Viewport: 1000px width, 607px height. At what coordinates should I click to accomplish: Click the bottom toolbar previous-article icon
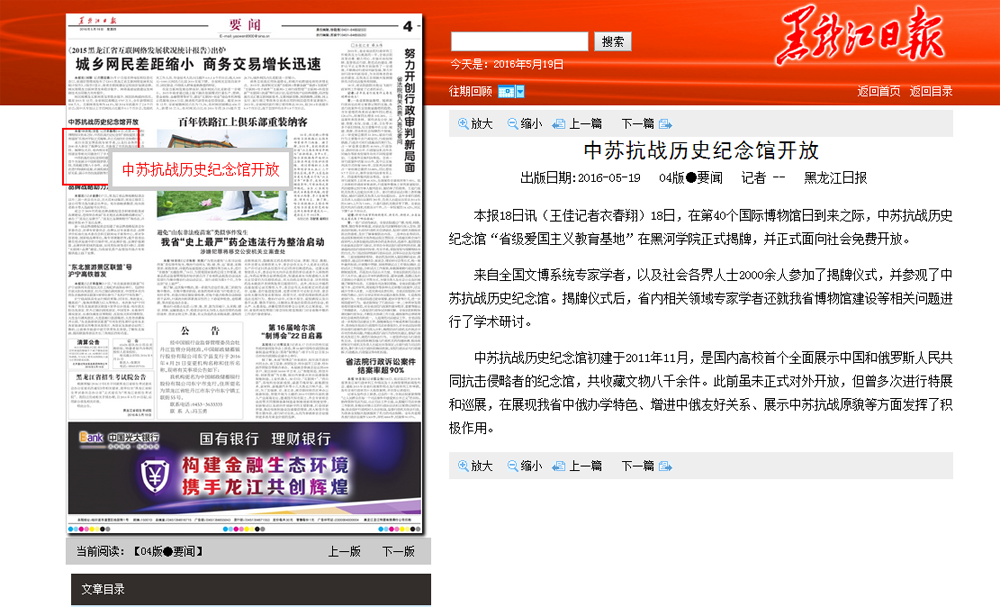tap(559, 466)
